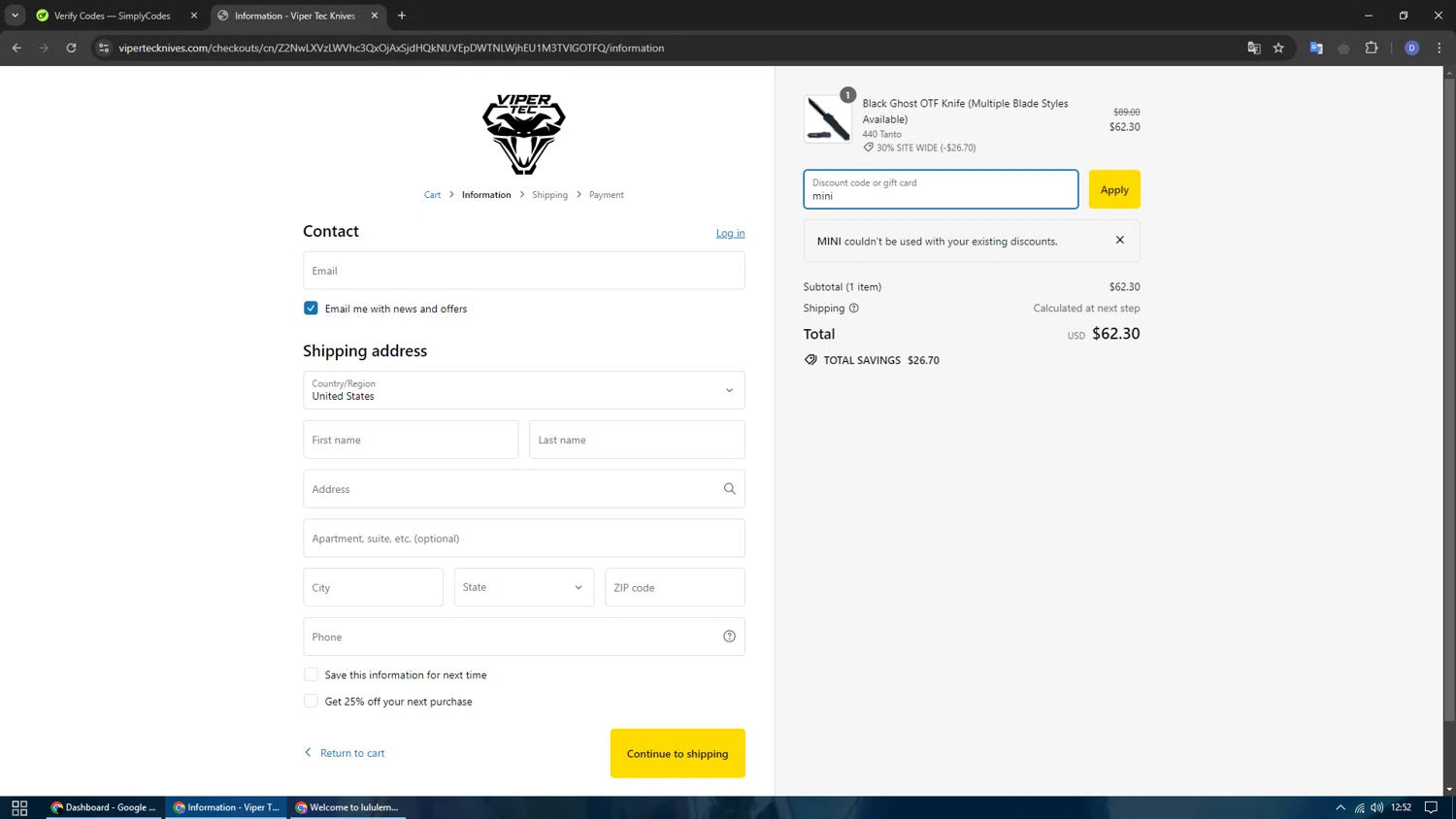Dismiss the MINI discount error message
This screenshot has height=819, width=1456.
1120,240
